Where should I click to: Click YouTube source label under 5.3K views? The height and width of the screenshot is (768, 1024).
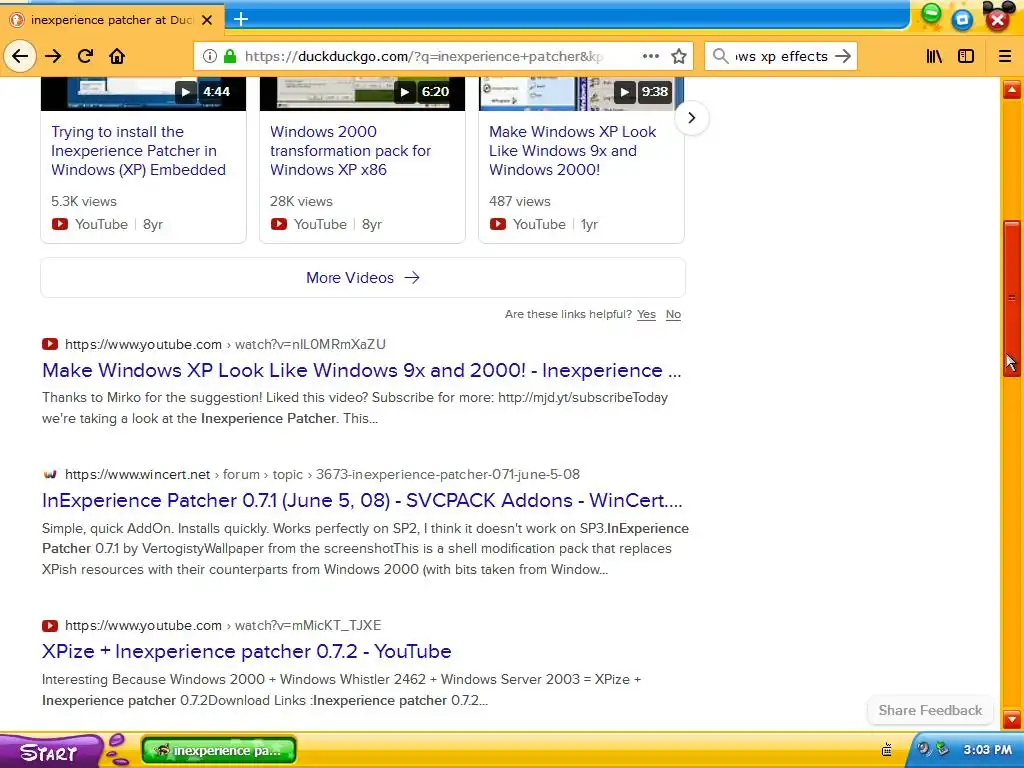point(101,224)
